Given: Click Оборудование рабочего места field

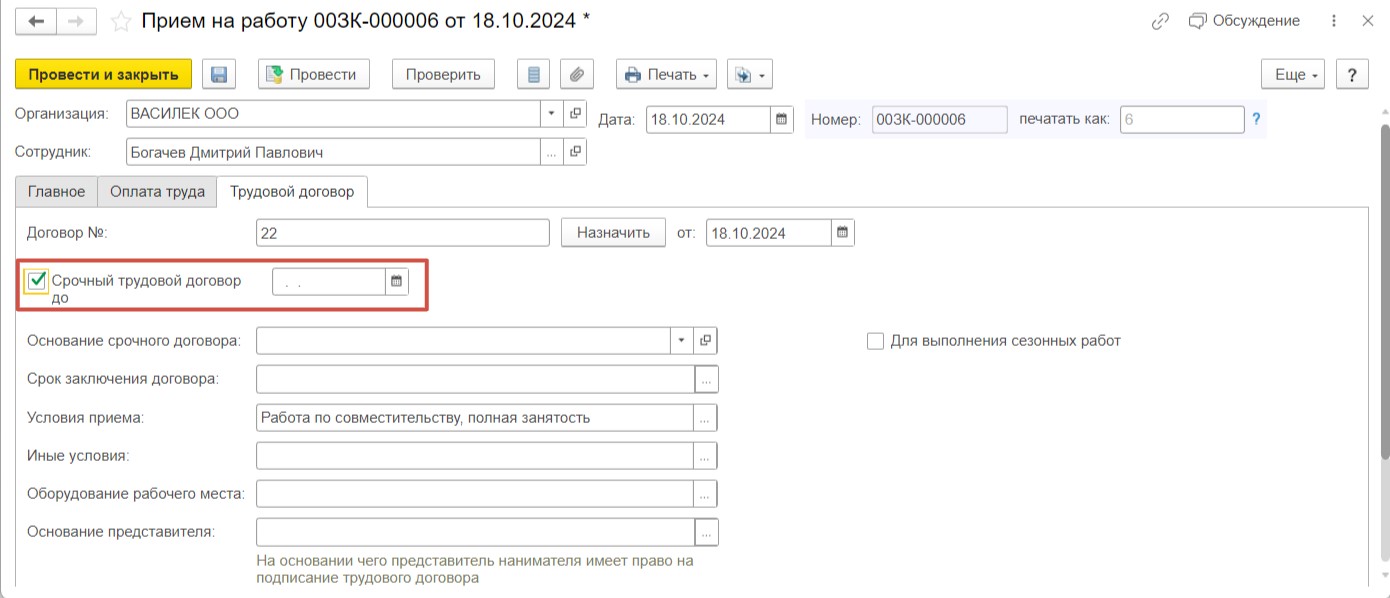Looking at the screenshot, I should pyautogui.click(x=476, y=494).
